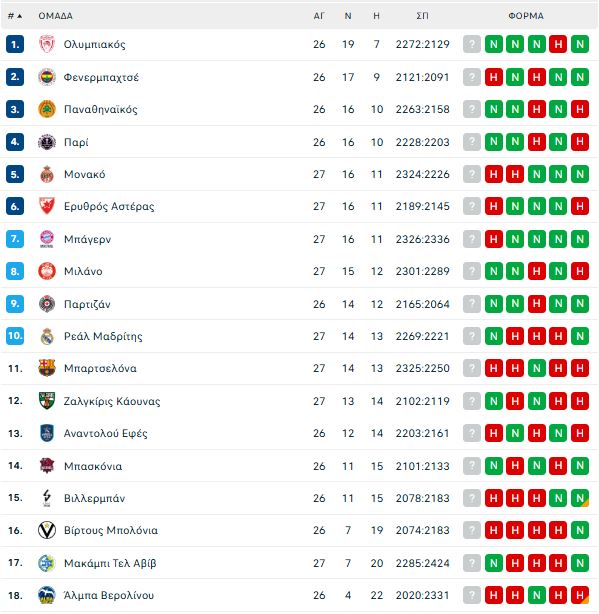Image resolution: width=599 pixels, height=614 pixels.
Task: Click the Μπάγερν club logo
Action: (x=47, y=239)
